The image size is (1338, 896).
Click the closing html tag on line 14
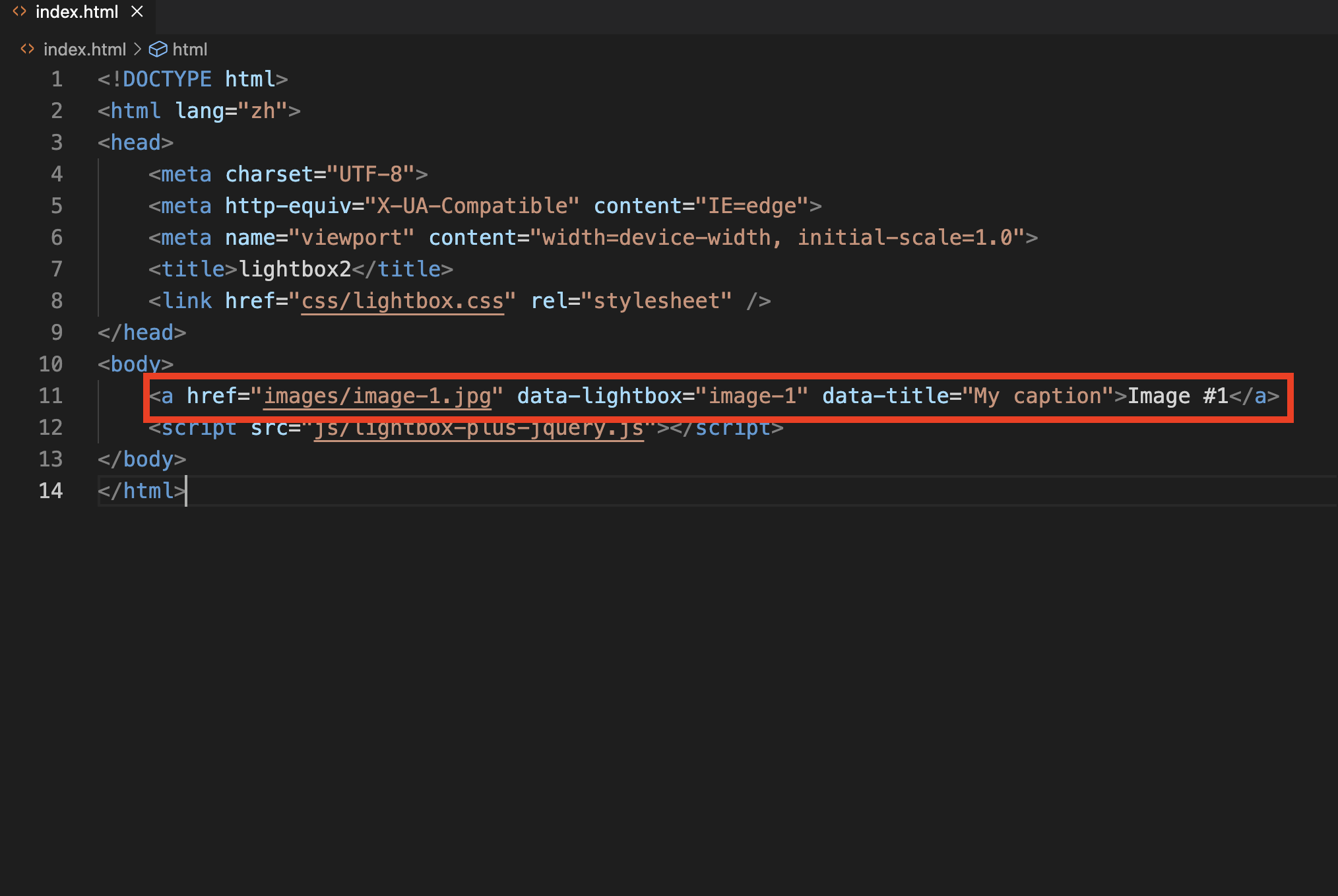click(x=142, y=491)
